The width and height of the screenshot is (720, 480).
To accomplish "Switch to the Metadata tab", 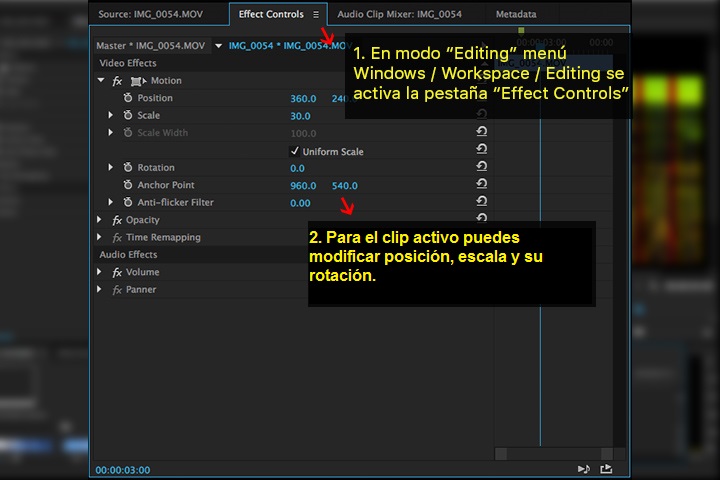I will [516, 14].
